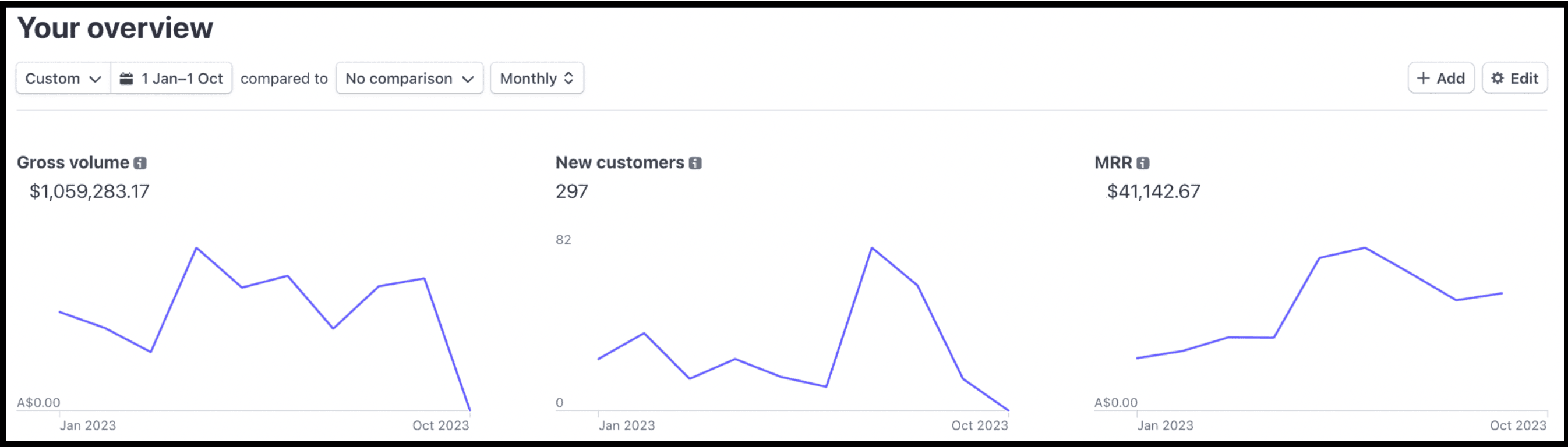
Task: Click the $1,059,283.17 gross volume total
Action: [x=90, y=191]
